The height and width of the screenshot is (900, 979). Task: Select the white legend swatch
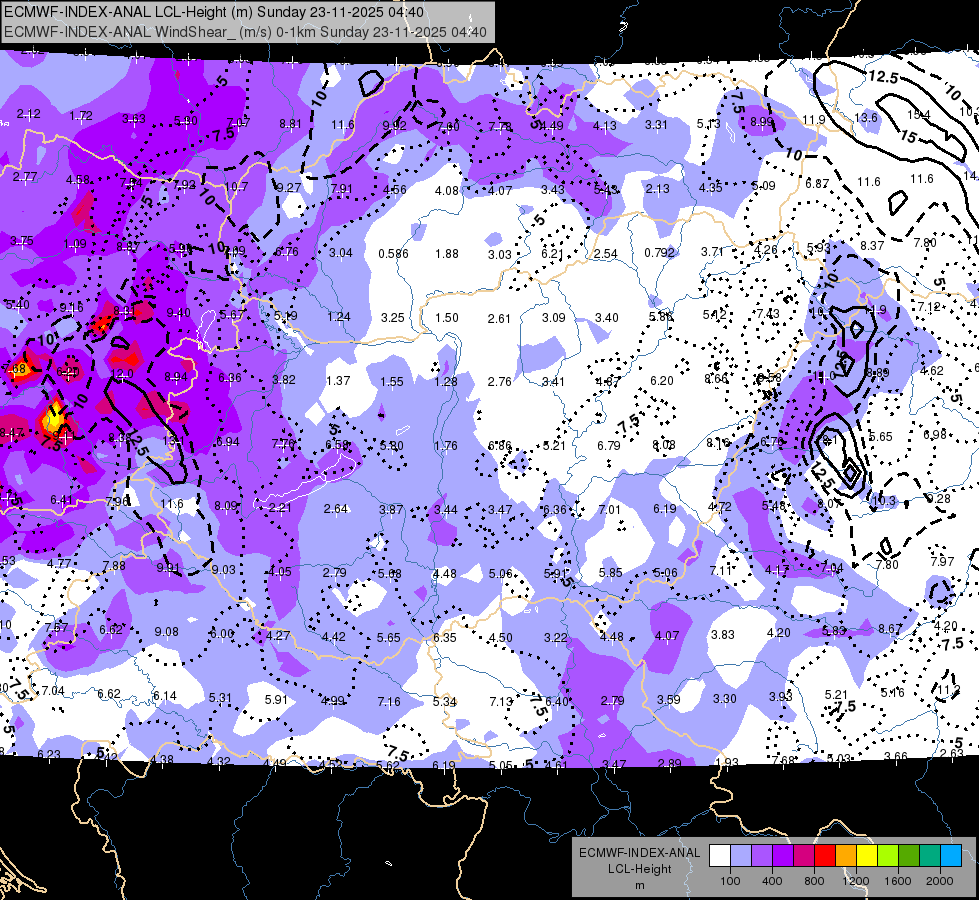pyautogui.click(x=720, y=856)
